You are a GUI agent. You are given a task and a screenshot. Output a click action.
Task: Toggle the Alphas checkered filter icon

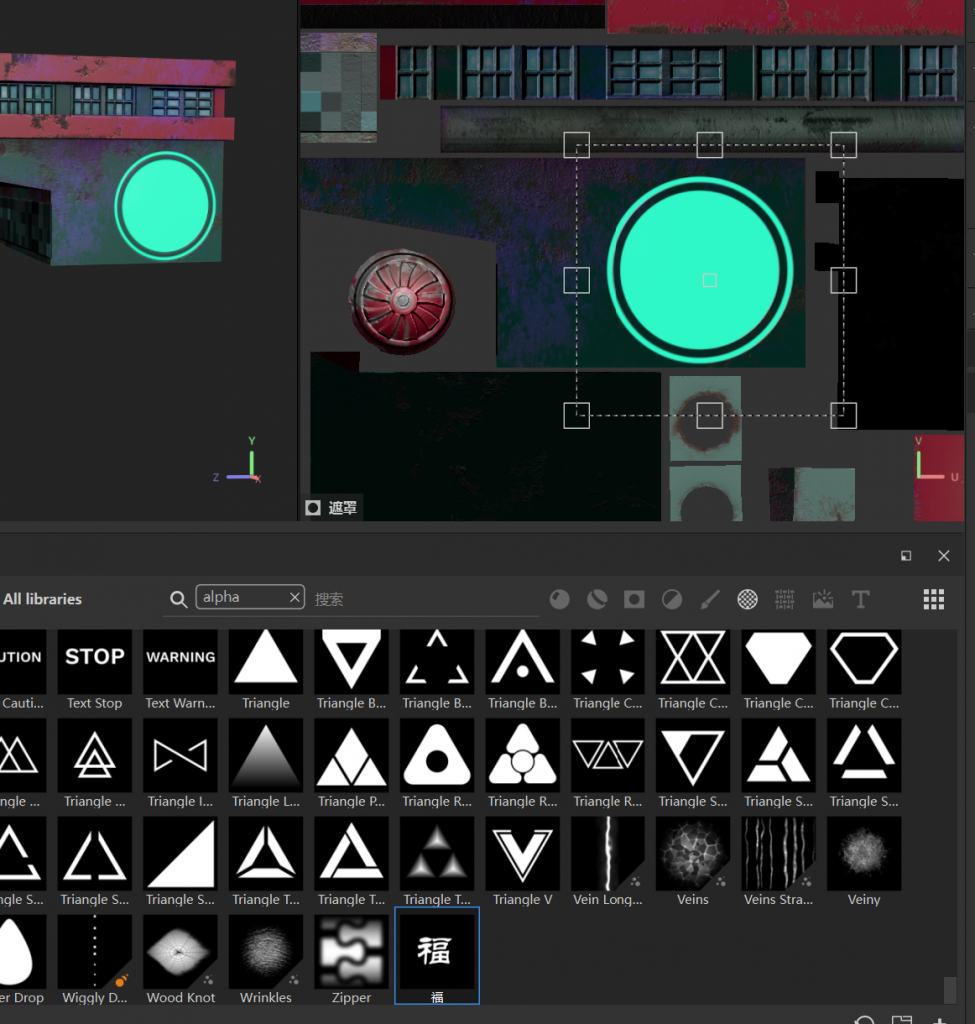coord(747,599)
